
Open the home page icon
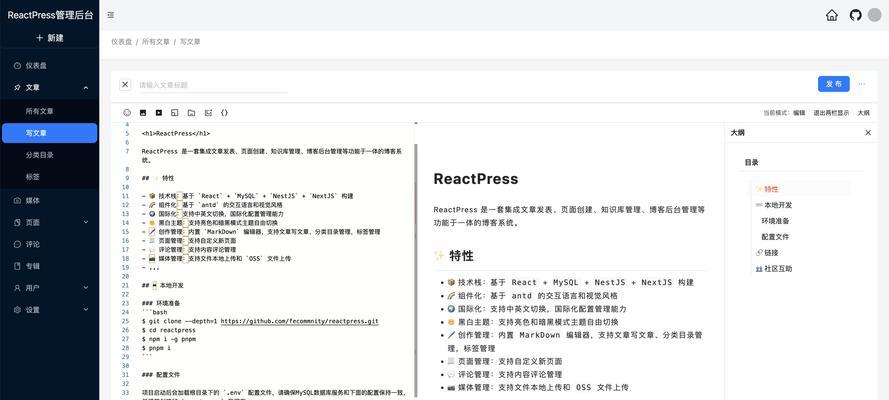tap(832, 15)
